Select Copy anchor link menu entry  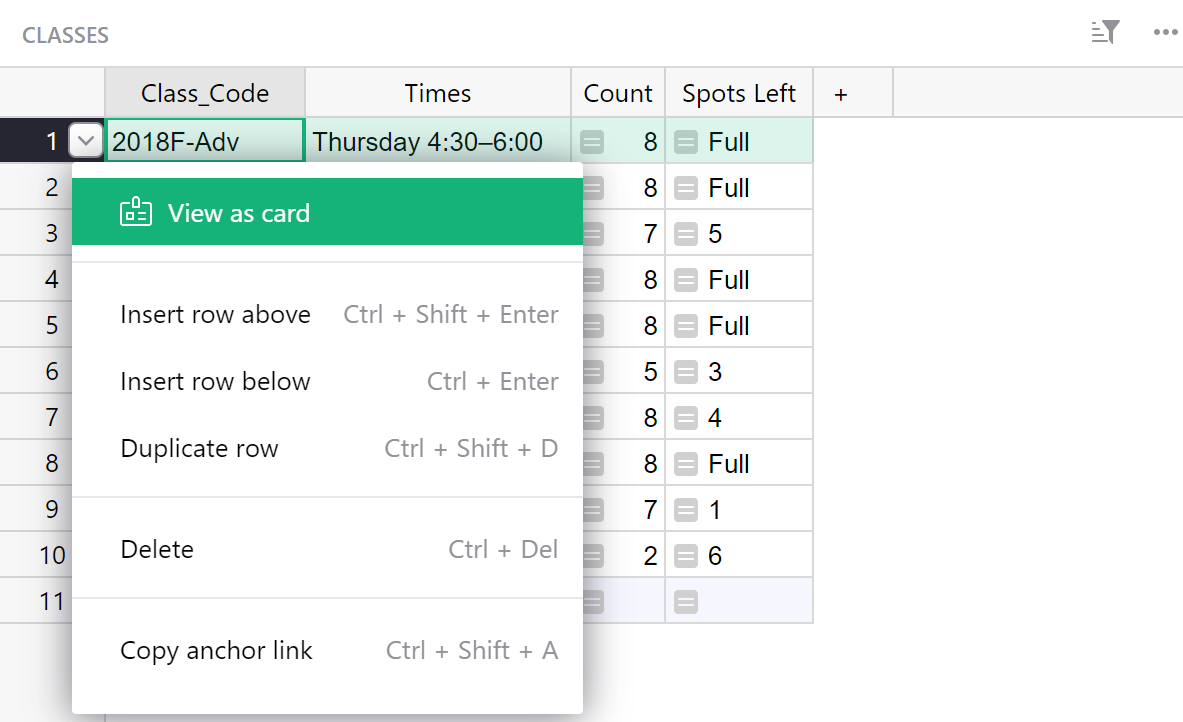click(216, 651)
